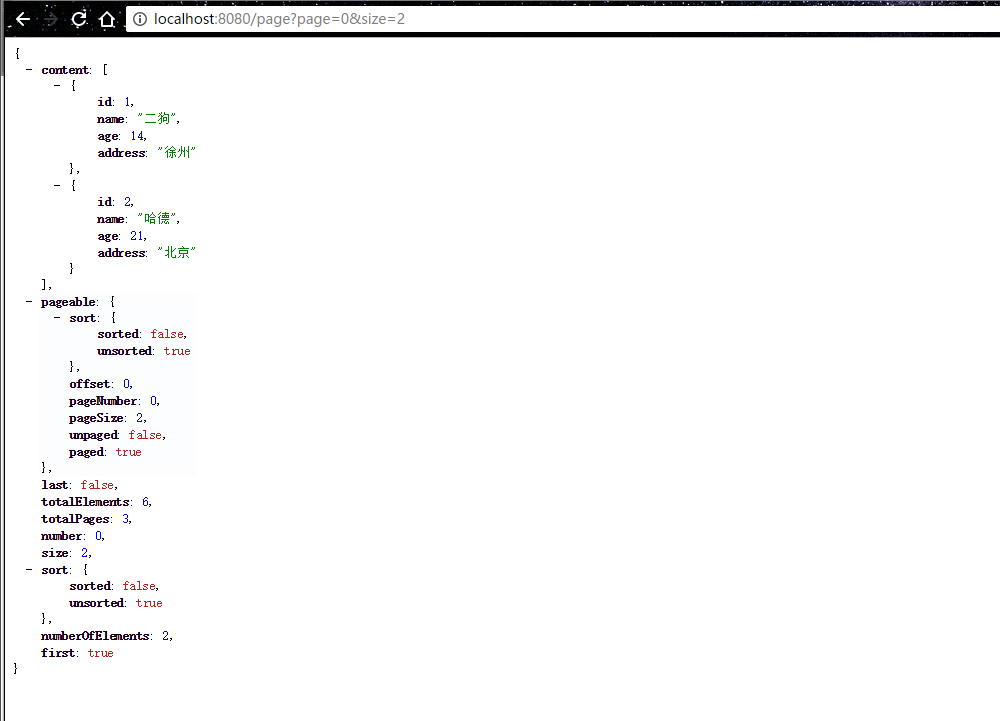Click the offset key
Image resolution: width=1000 pixels, height=721 pixels.
tap(89, 384)
